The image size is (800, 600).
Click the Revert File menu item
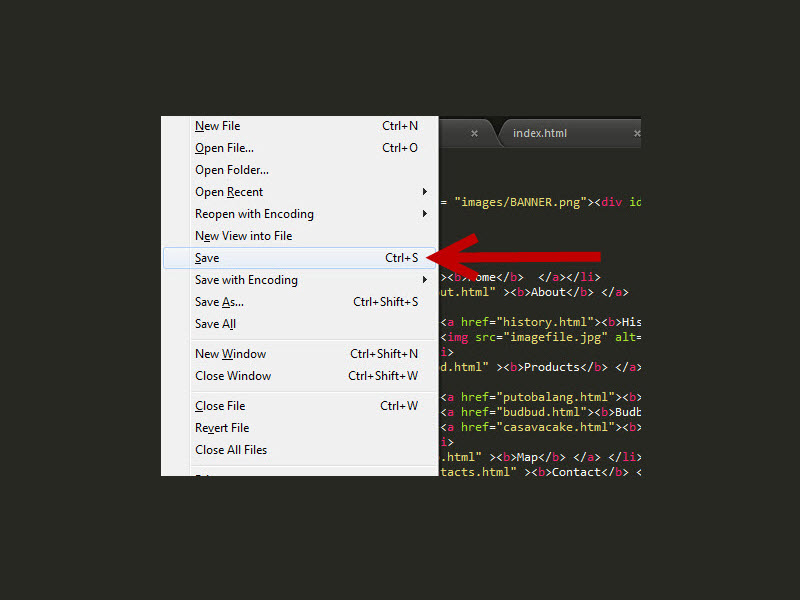[222, 428]
